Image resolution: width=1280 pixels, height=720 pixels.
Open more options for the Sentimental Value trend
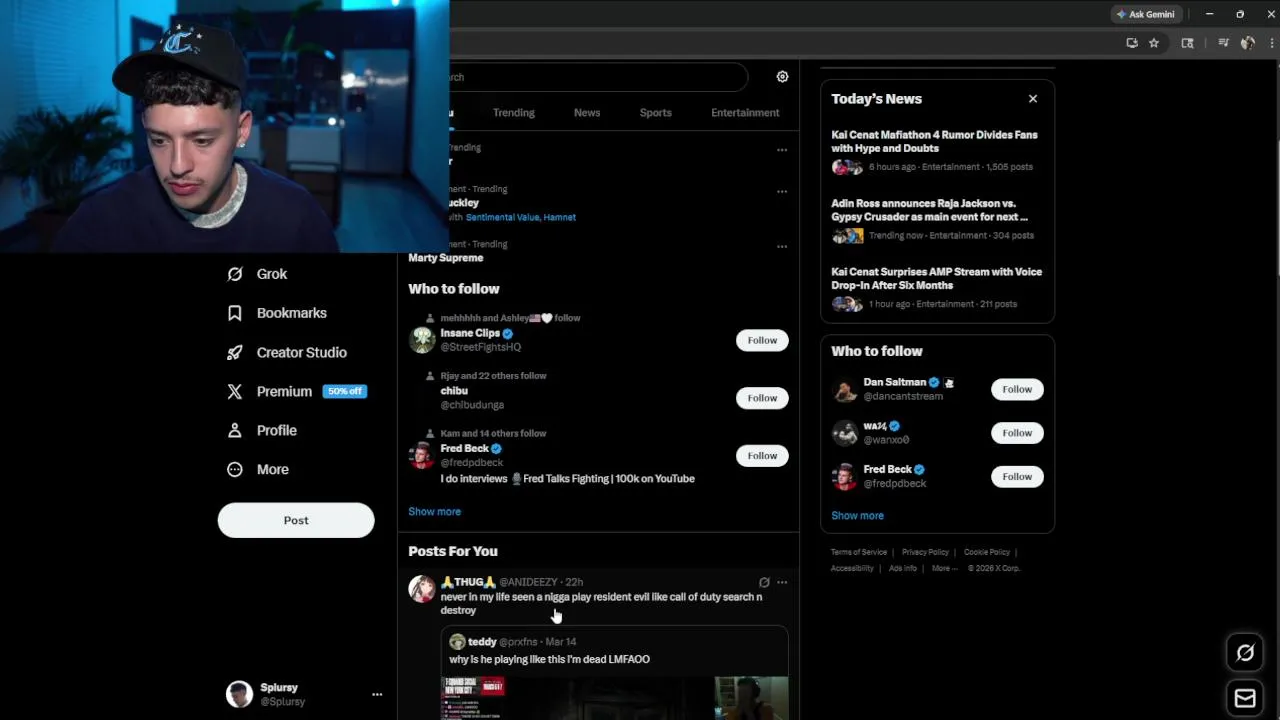coord(782,191)
